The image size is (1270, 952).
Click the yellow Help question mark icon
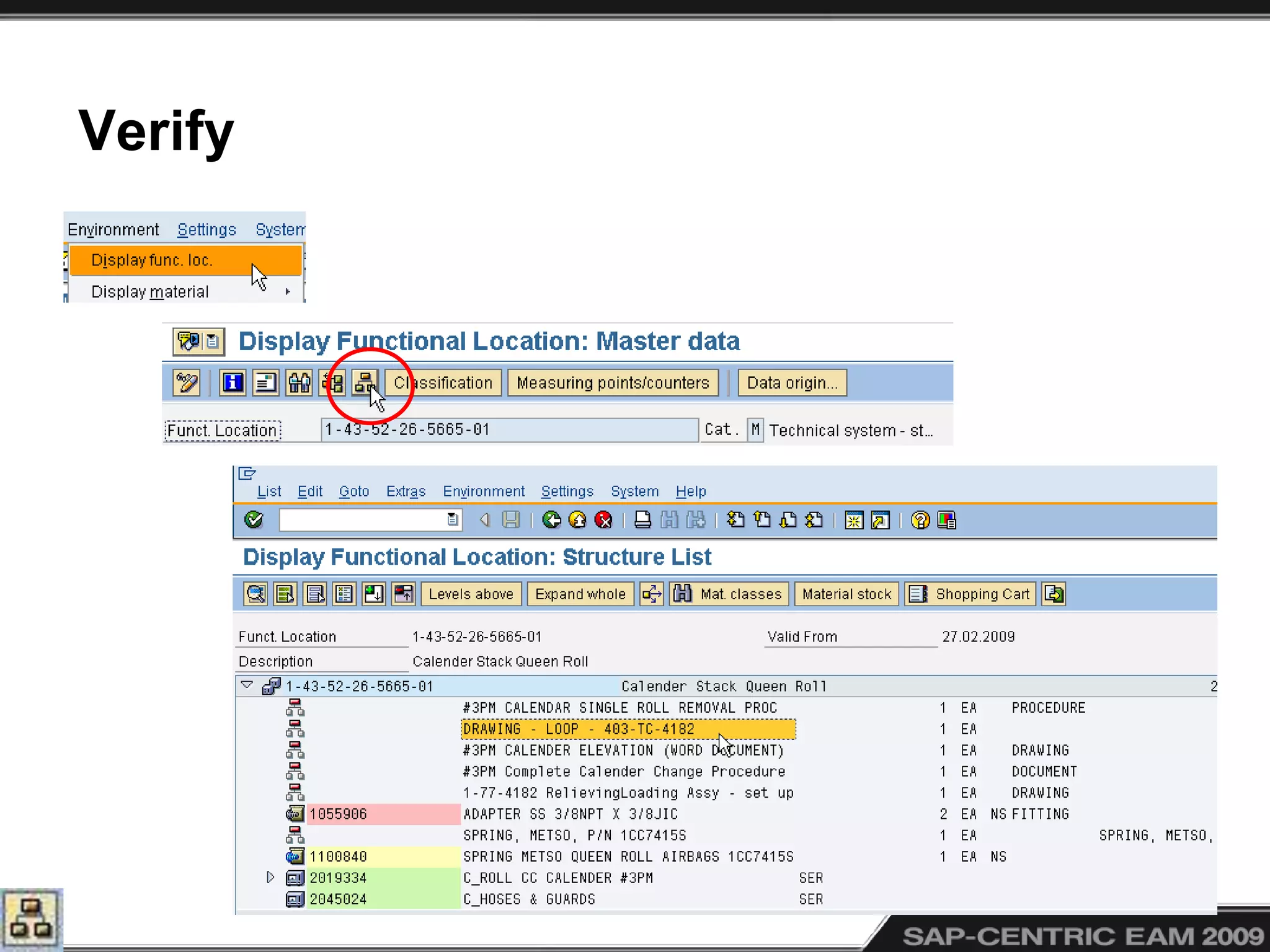920,519
